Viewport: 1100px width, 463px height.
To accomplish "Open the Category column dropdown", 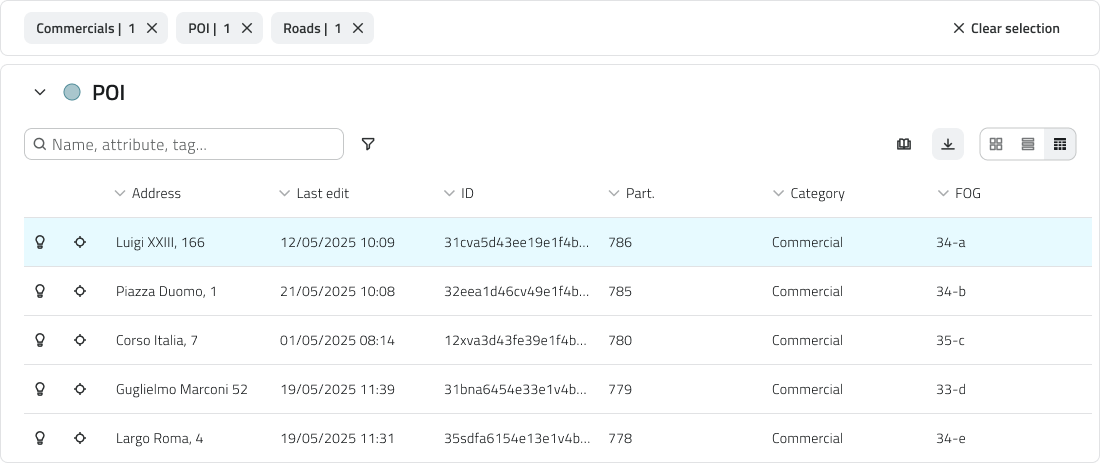I will point(778,193).
